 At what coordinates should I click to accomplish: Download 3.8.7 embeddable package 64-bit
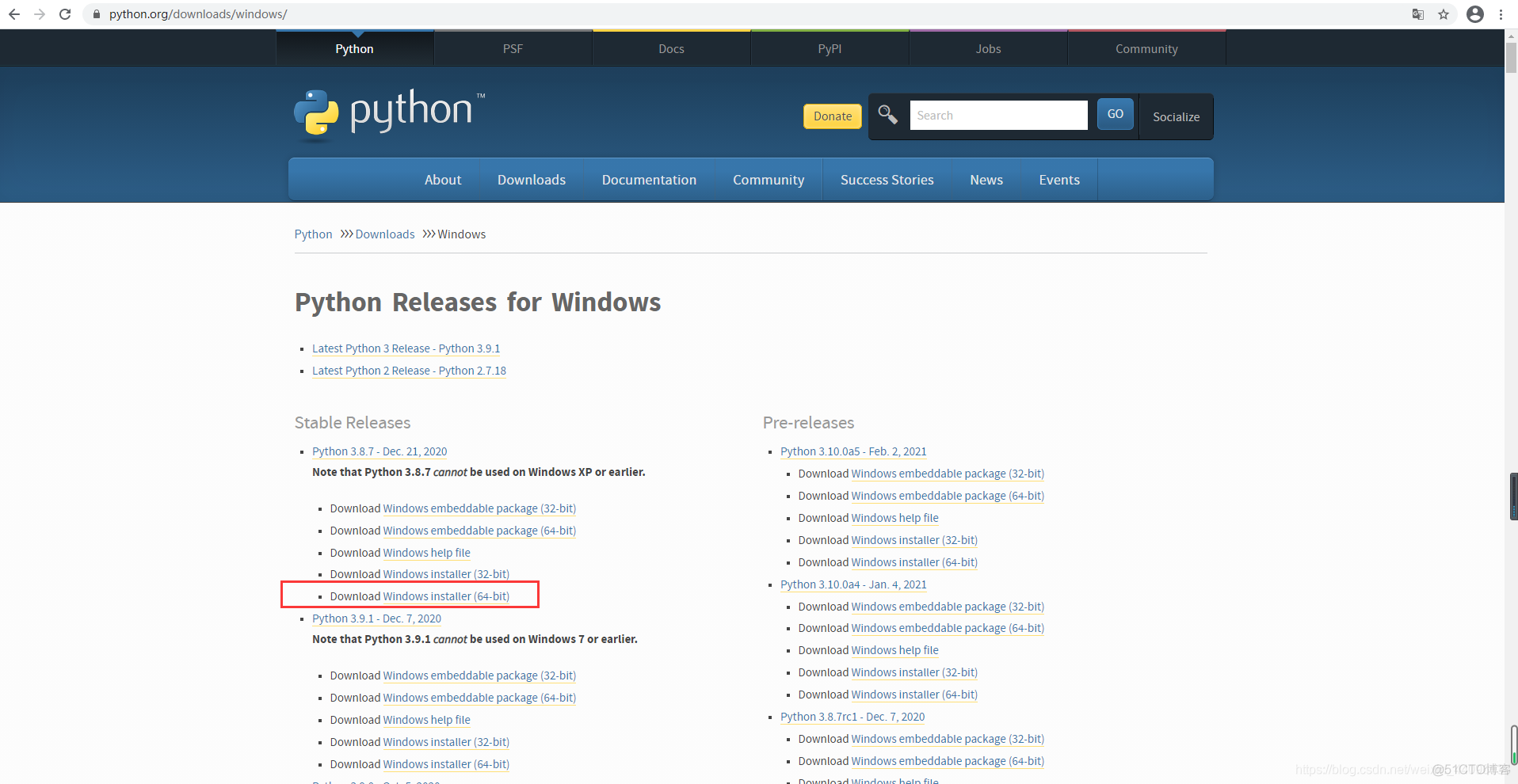(x=479, y=531)
